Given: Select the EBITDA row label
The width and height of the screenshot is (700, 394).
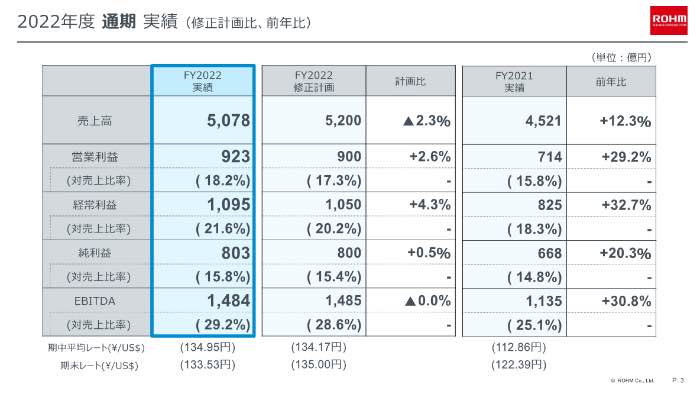Looking at the screenshot, I should (95, 301).
